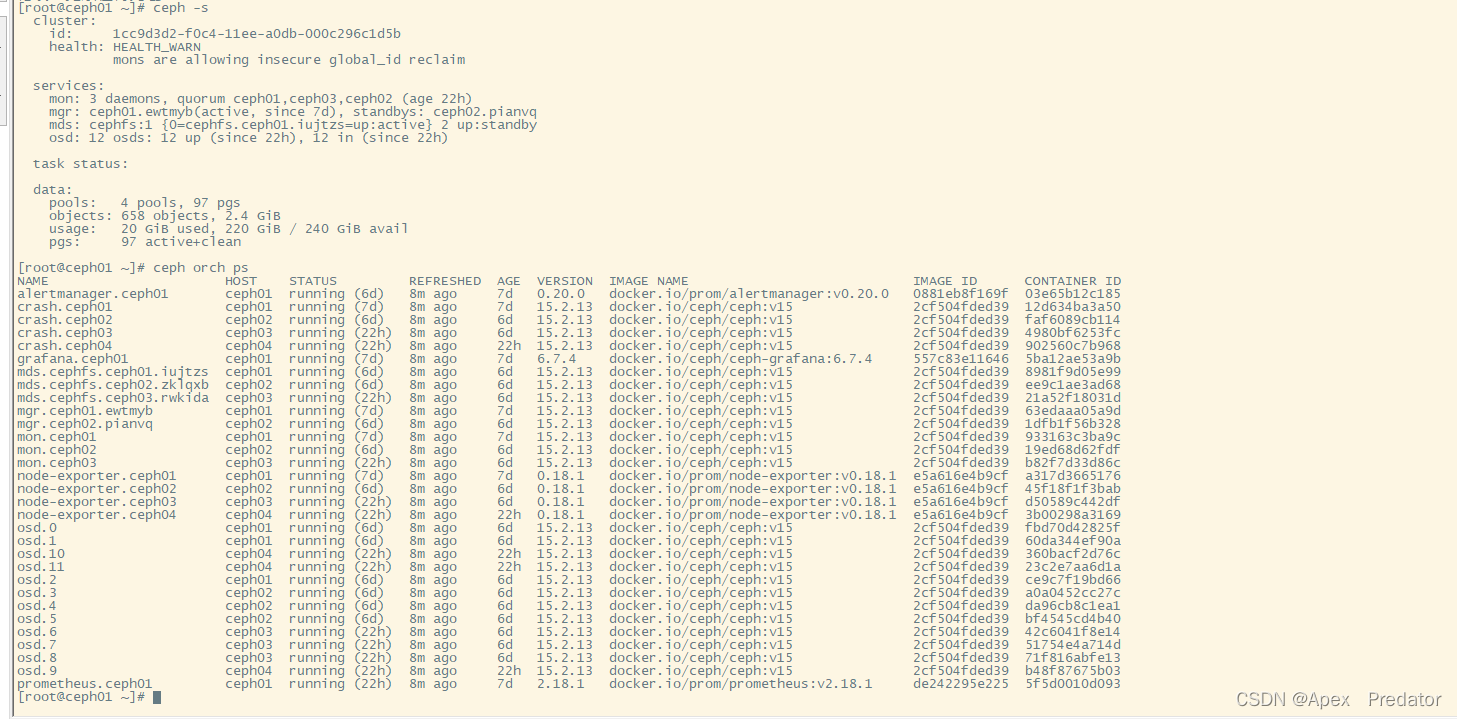Click mds.cephfs.ceph01.iujtzs daemon name
Screen dimensions: 1457x719
coord(113,372)
